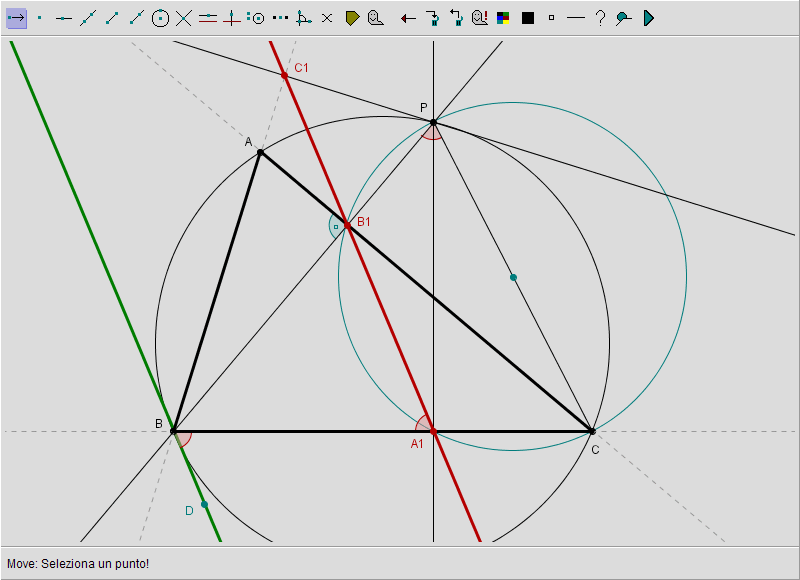Choose the Line tool extending past both points
Viewport: 800px width, 580px height.
tap(88, 18)
